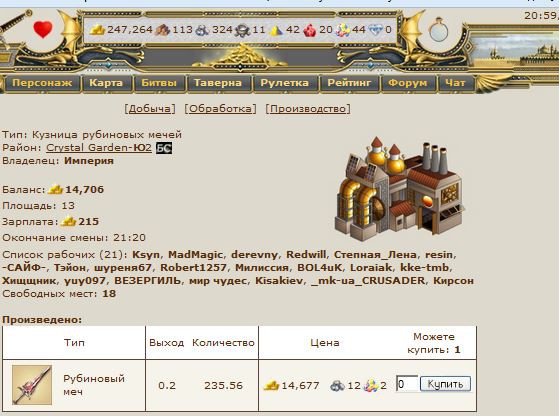This screenshot has width=559, height=416.
Task: Follow the Добыча link
Action: tap(150, 109)
